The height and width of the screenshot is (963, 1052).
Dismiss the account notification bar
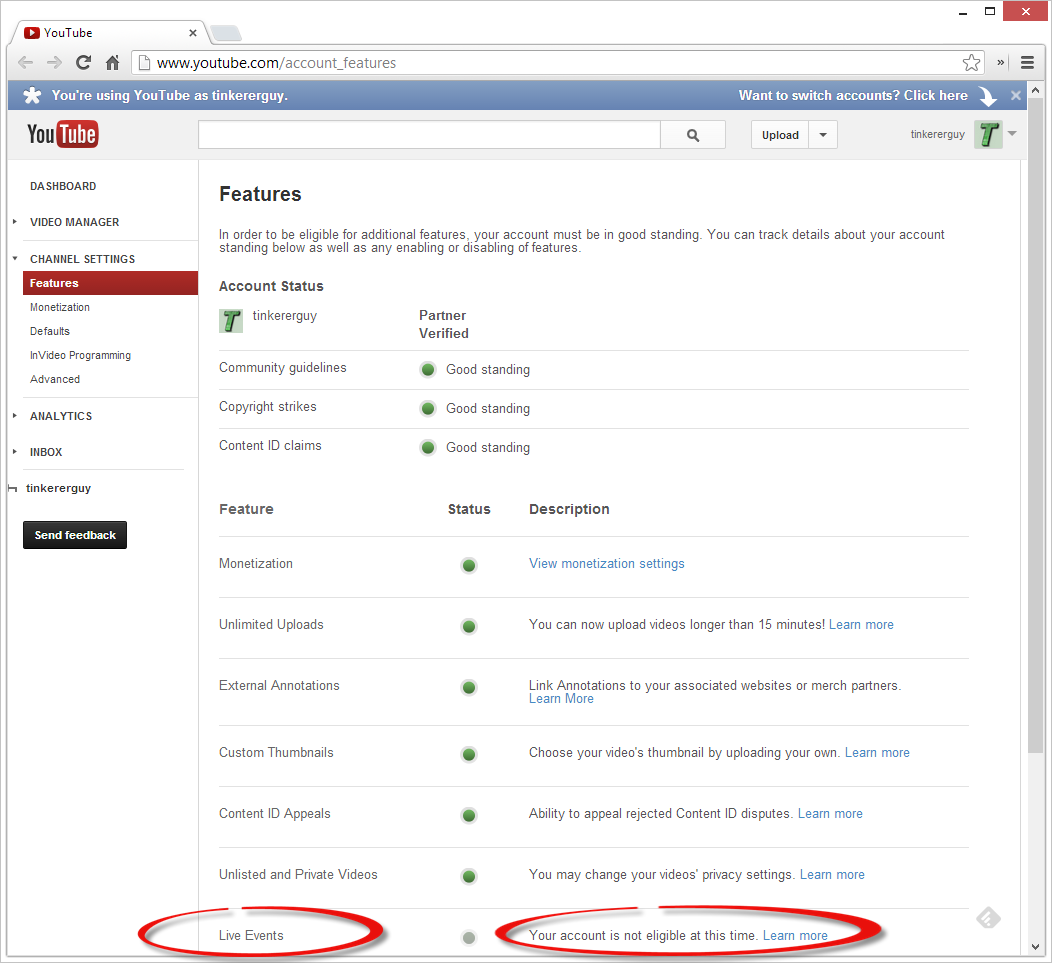(1016, 95)
